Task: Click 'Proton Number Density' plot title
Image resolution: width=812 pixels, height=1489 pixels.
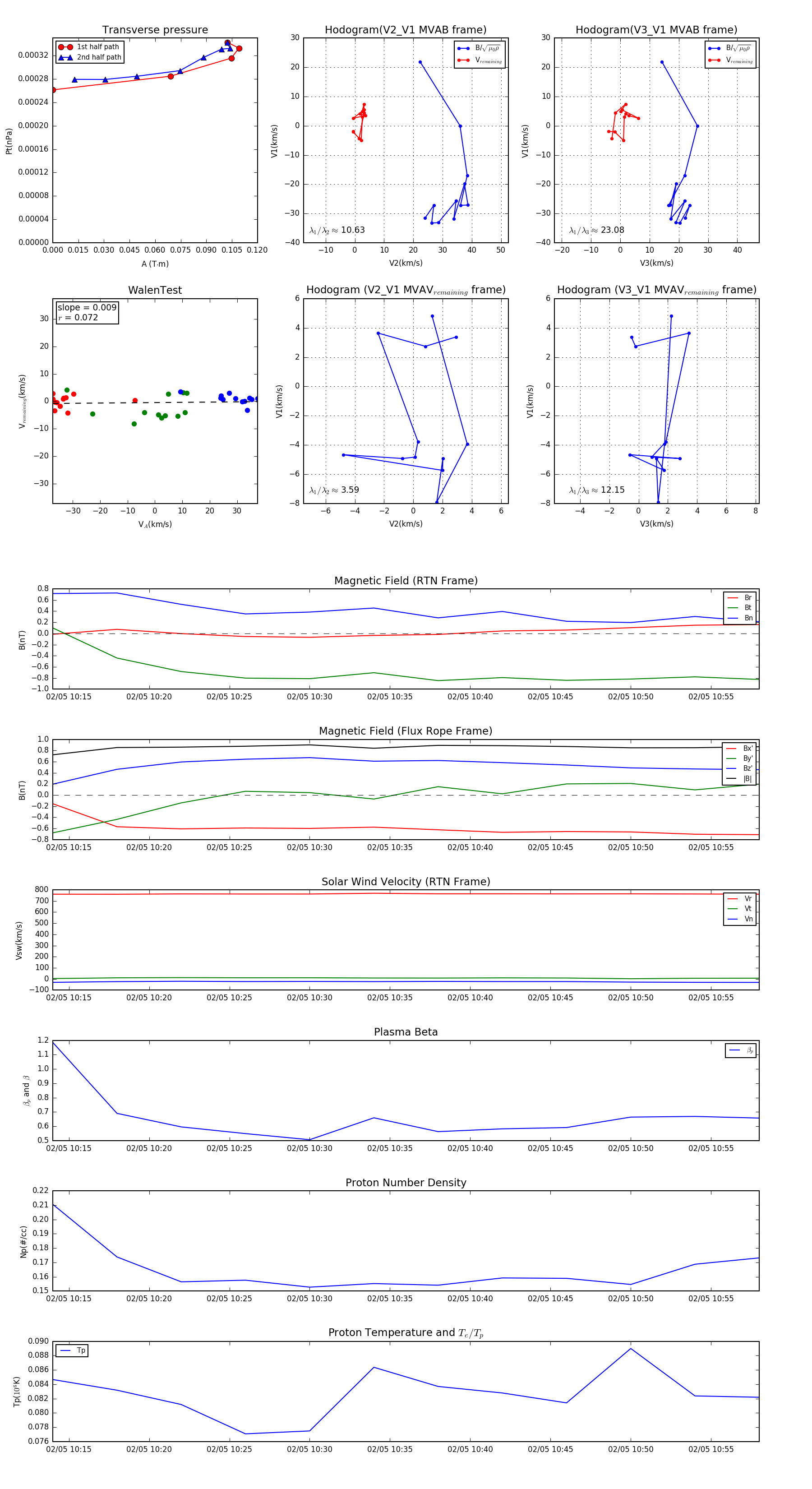Action: click(406, 1183)
